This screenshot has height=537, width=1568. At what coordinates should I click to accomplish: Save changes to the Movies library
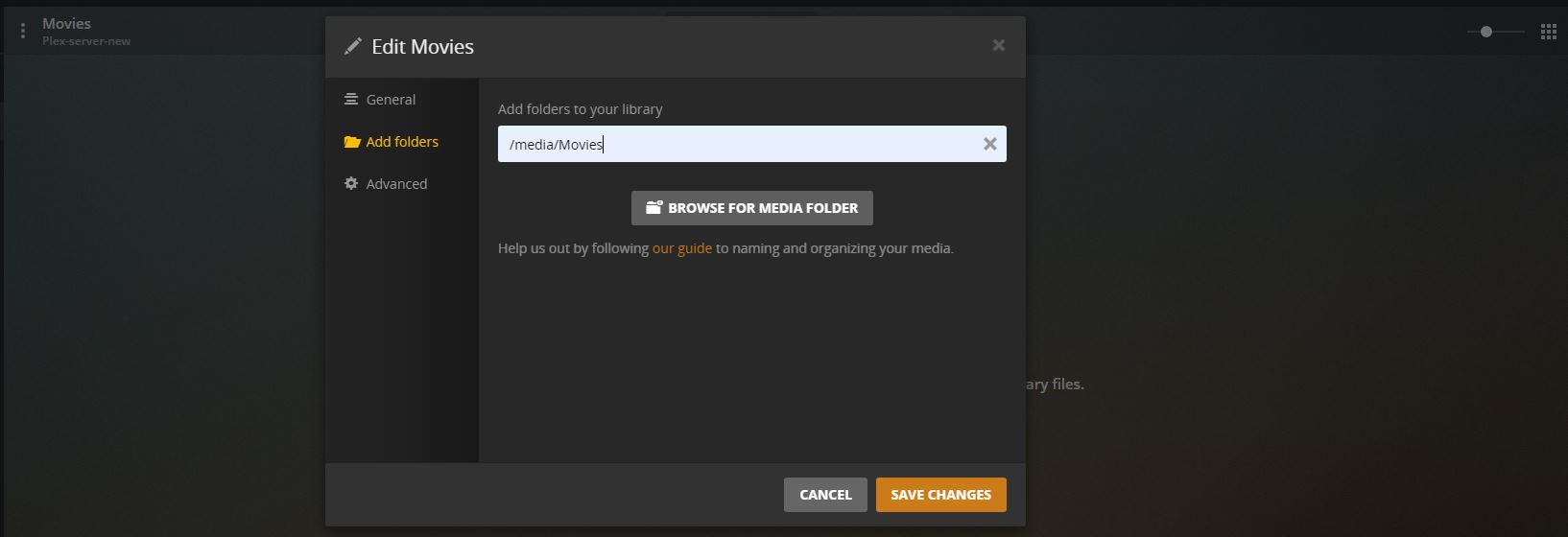[x=940, y=495]
